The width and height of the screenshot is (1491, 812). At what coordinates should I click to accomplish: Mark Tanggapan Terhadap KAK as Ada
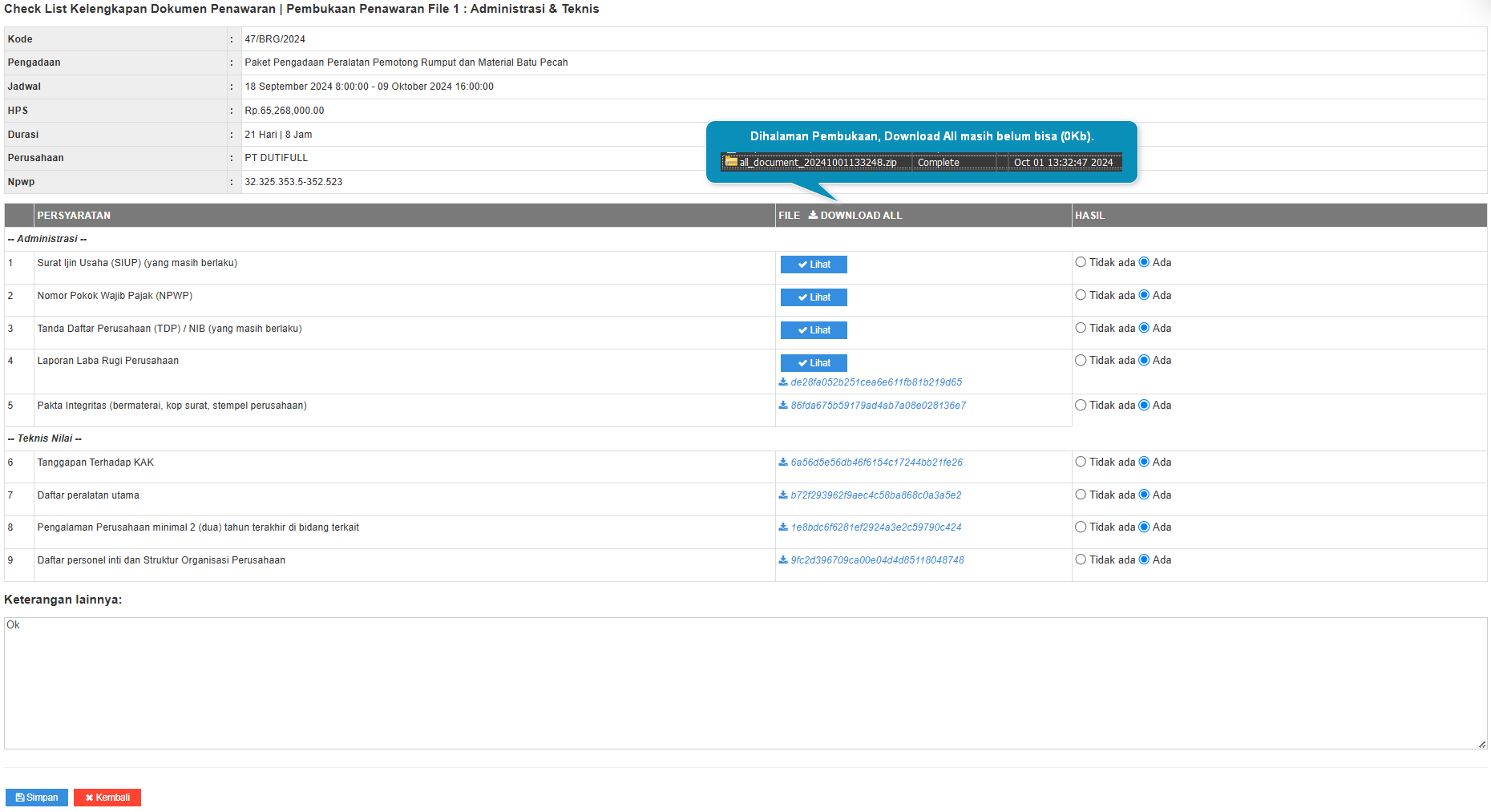click(1144, 462)
